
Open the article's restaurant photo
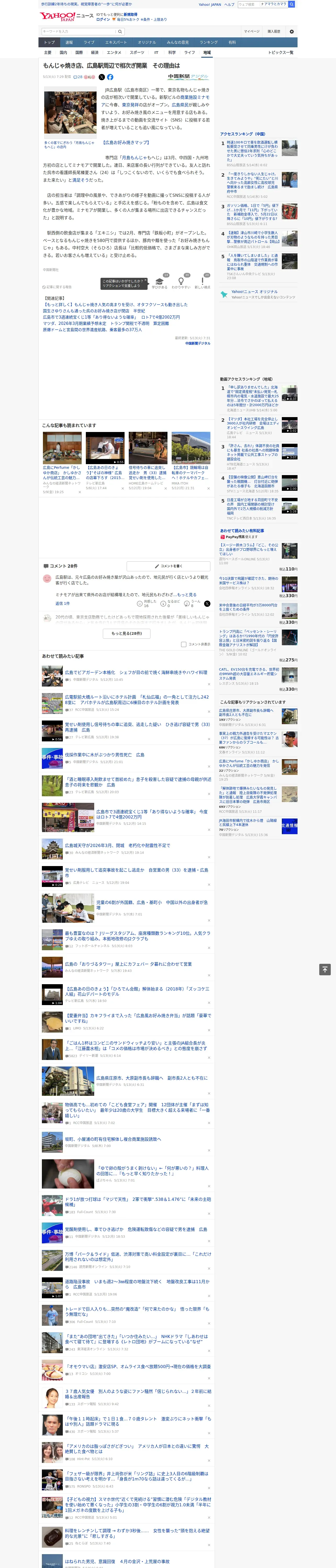pos(70,113)
